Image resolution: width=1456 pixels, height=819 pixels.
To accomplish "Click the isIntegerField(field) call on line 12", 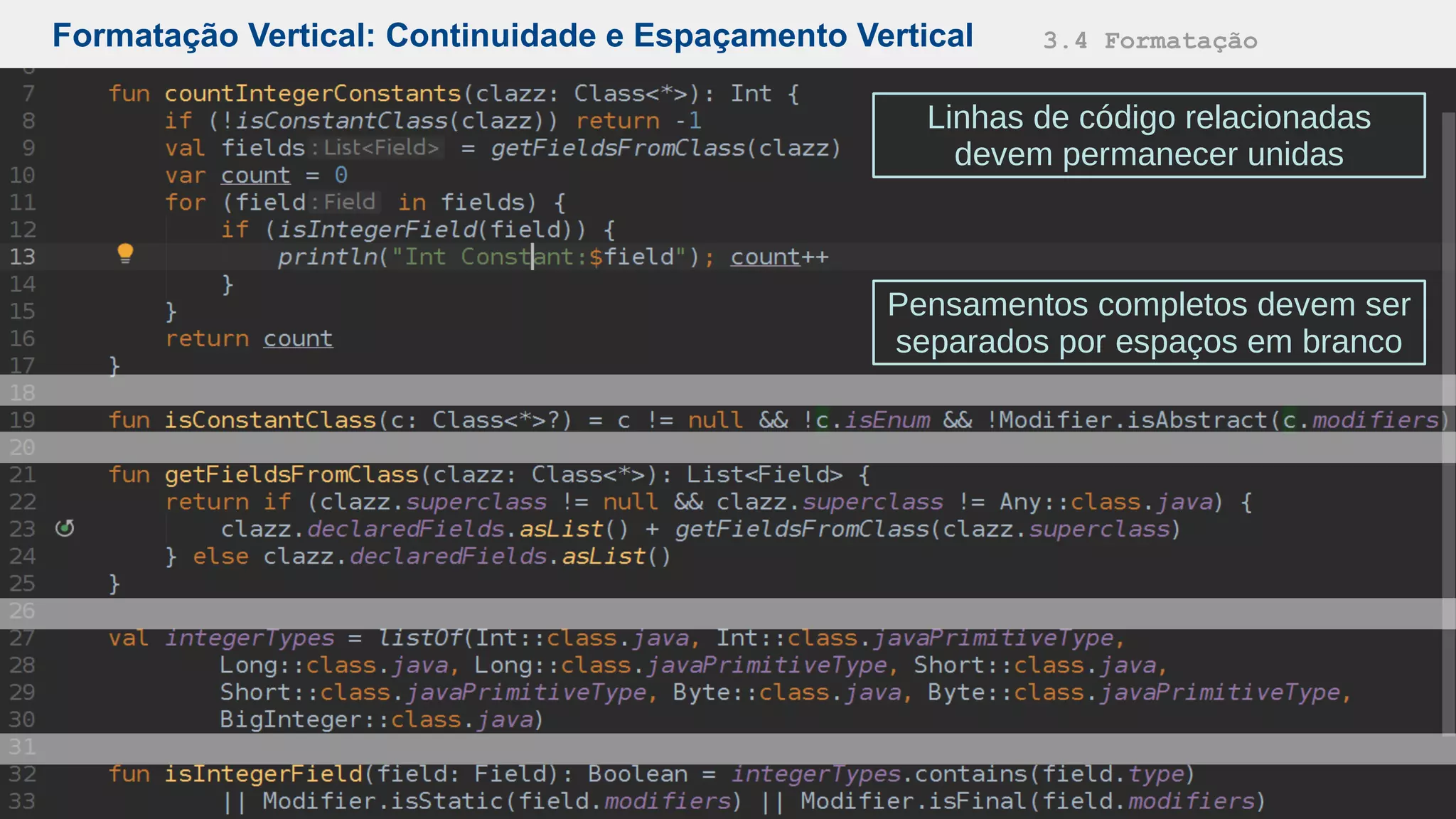I will tap(432, 230).
